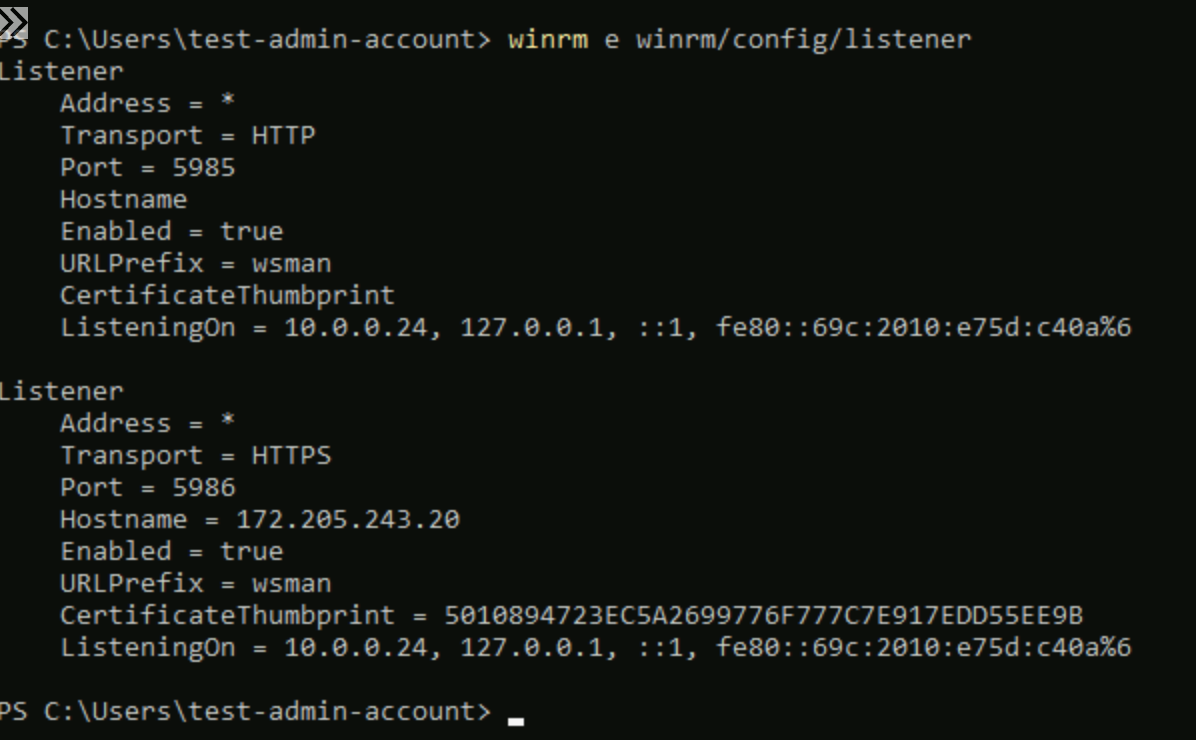Screen dimensions: 1196x740
Task: Click the certificate thumbprint hash value
Action: [x=763, y=616]
